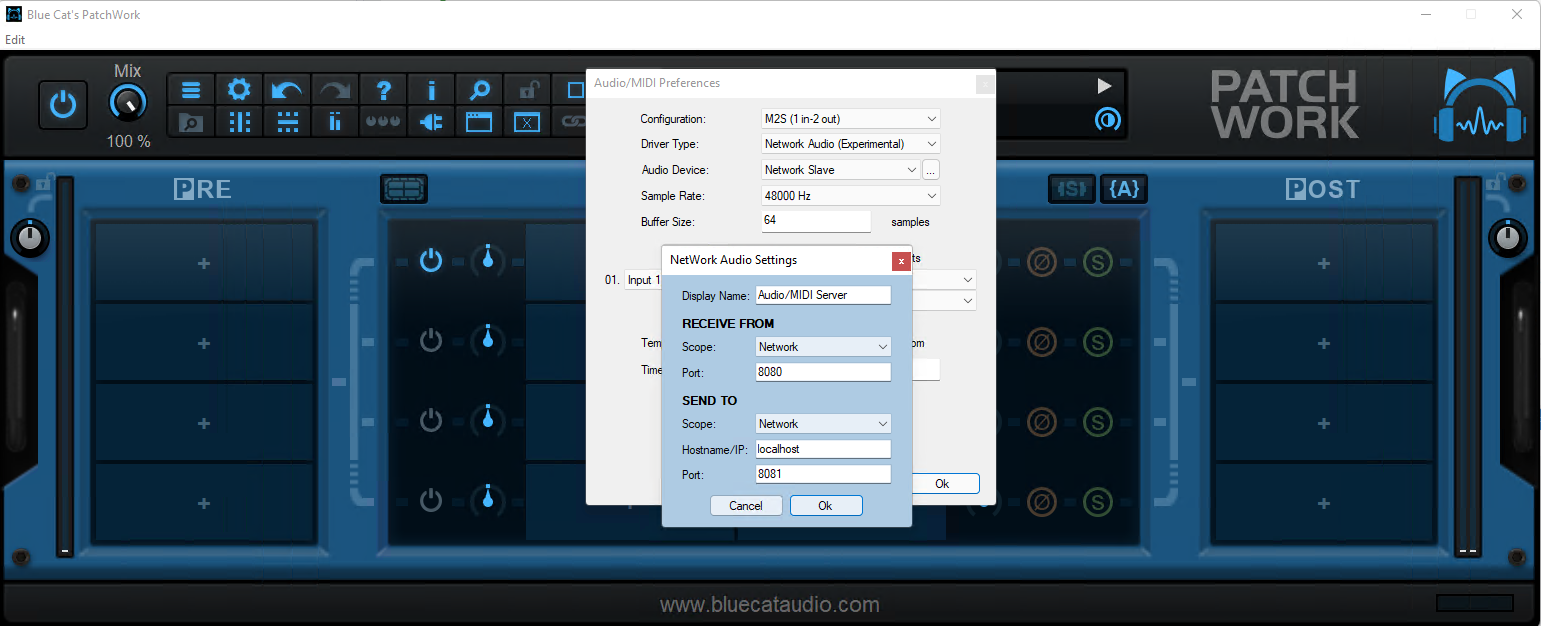Open the SEND TO Scope dropdown
Screen dimensions: 1541x626
pyautogui.click(x=823, y=424)
